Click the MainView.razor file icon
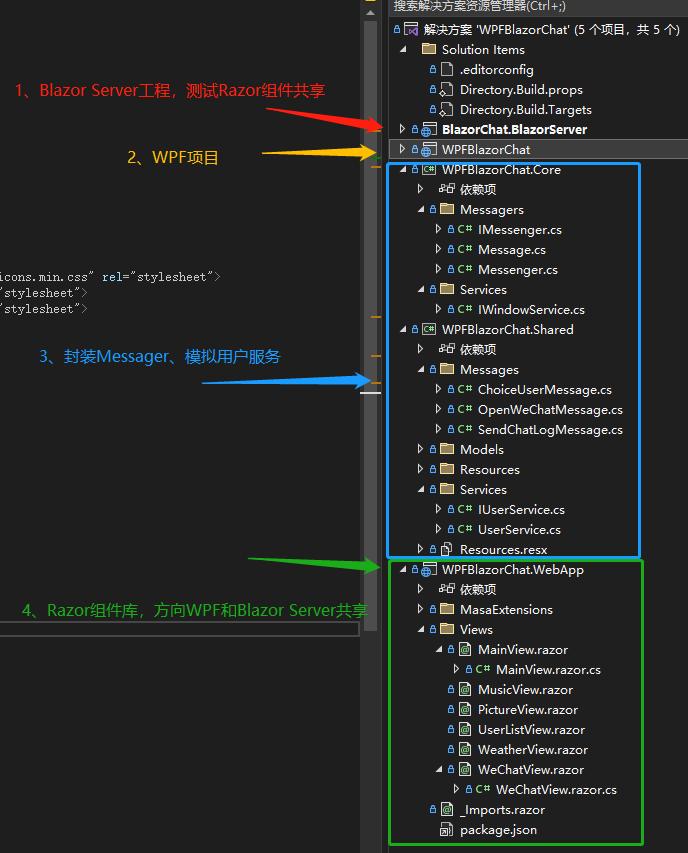This screenshot has height=853, width=688. pyautogui.click(x=465, y=650)
